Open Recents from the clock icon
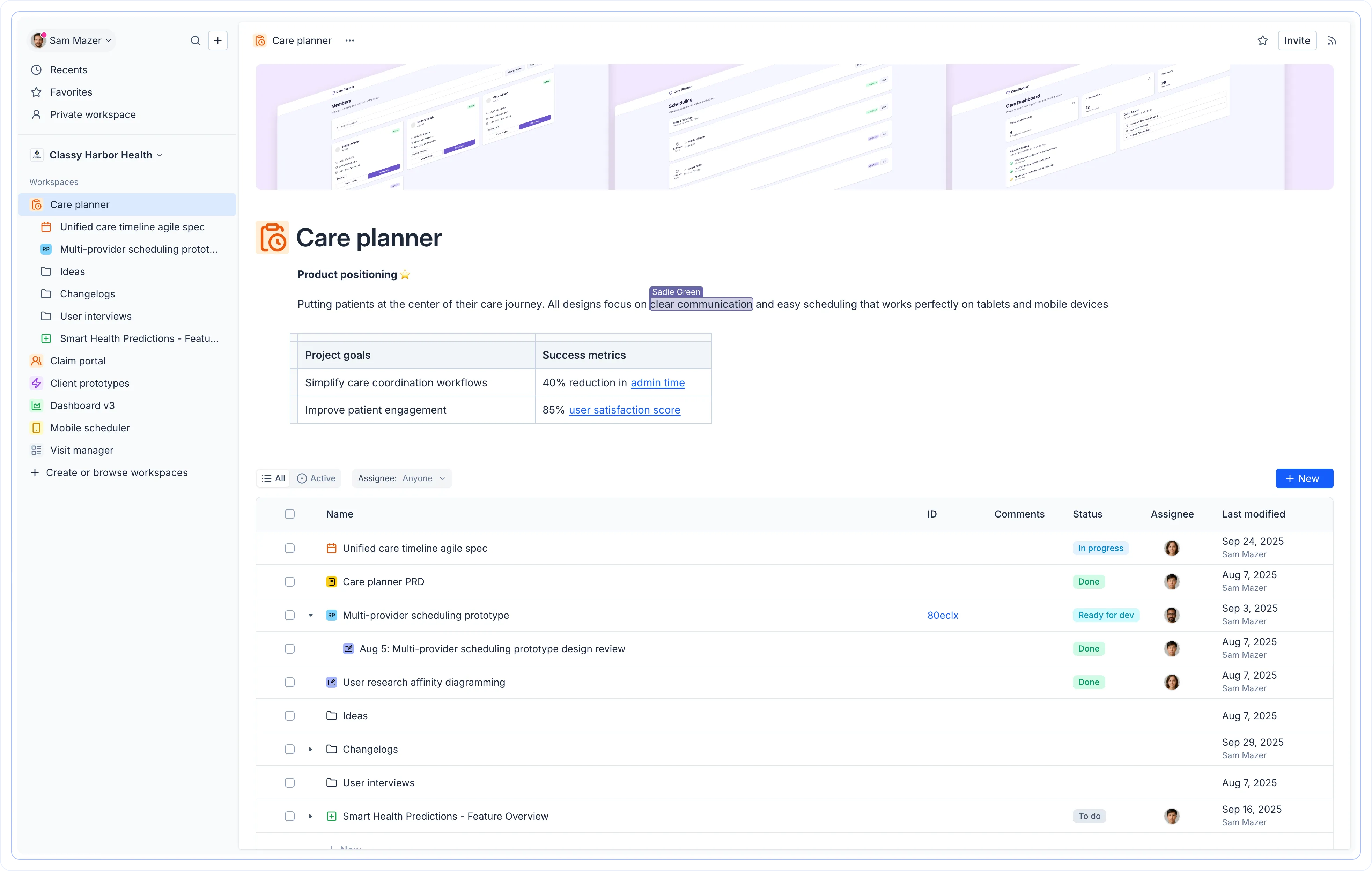The width and height of the screenshot is (1372, 871). (36, 69)
